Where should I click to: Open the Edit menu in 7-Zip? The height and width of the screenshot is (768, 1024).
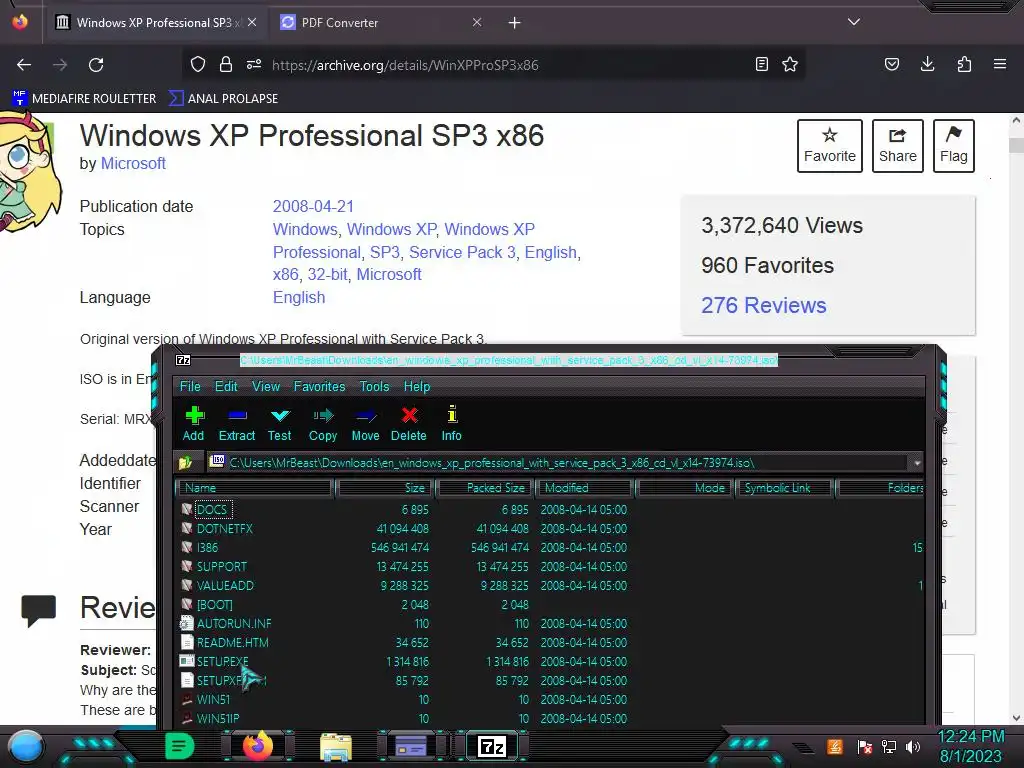[x=226, y=387]
